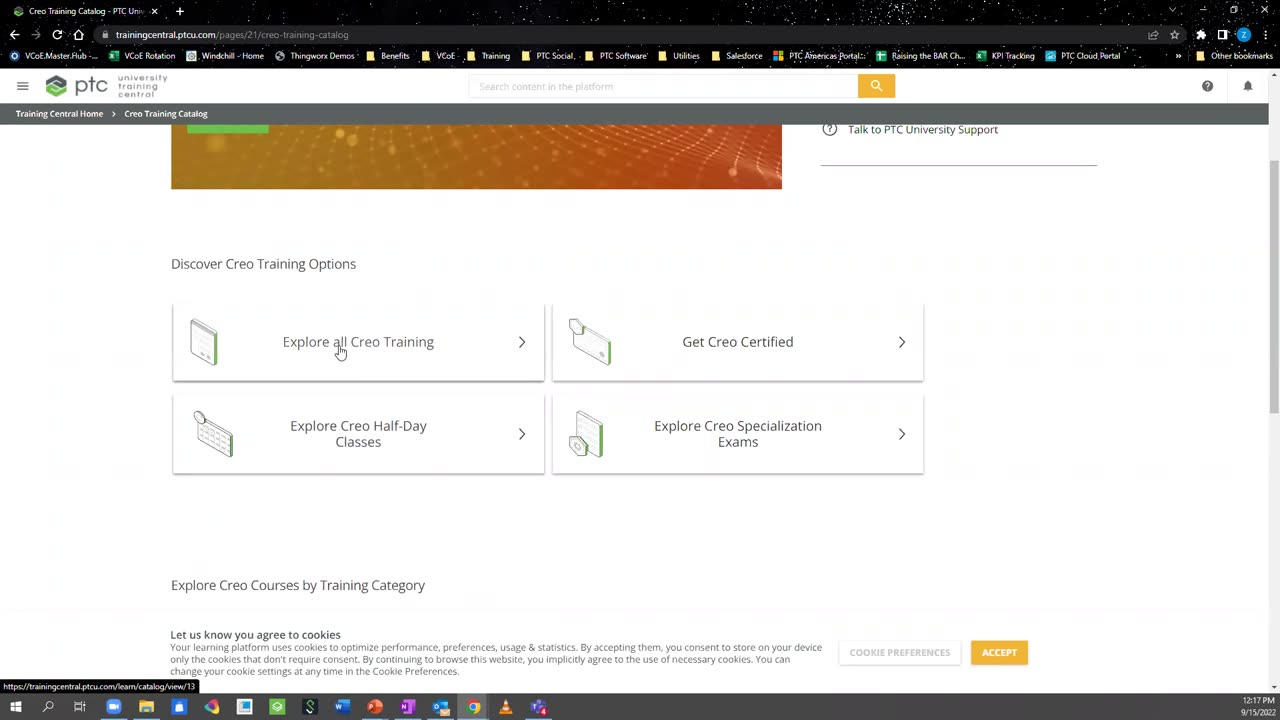Click the Talk to PTC University Support icon
Viewport: 1280px width, 720px height.
829,129
